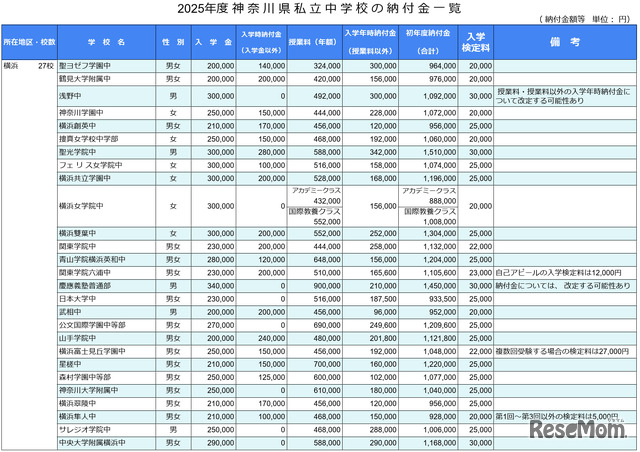The height and width of the screenshot is (452, 640).
Task: Click the value 280,000 in 聖光学院中 row
Action: 272,152
